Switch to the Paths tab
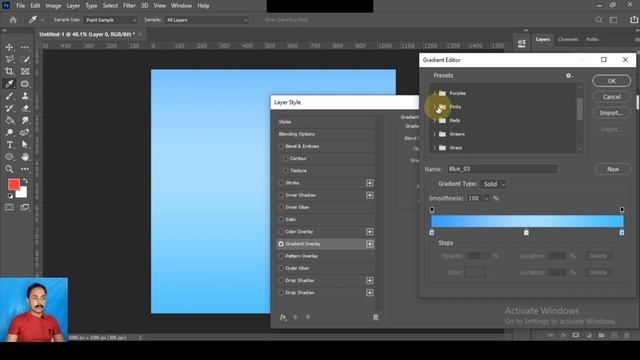 pos(592,39)
